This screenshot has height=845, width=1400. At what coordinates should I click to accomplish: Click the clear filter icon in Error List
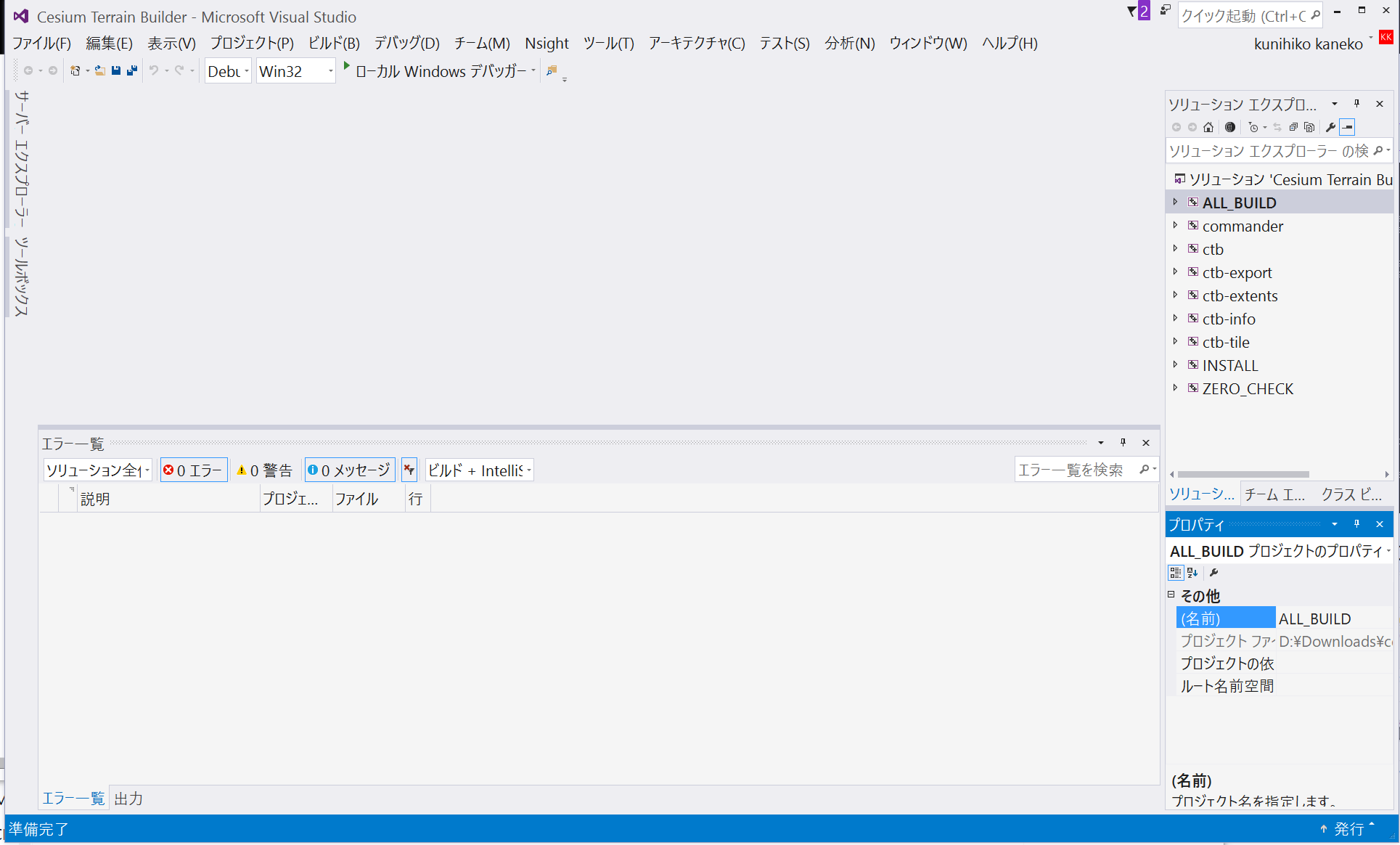(x=409, y=470)
